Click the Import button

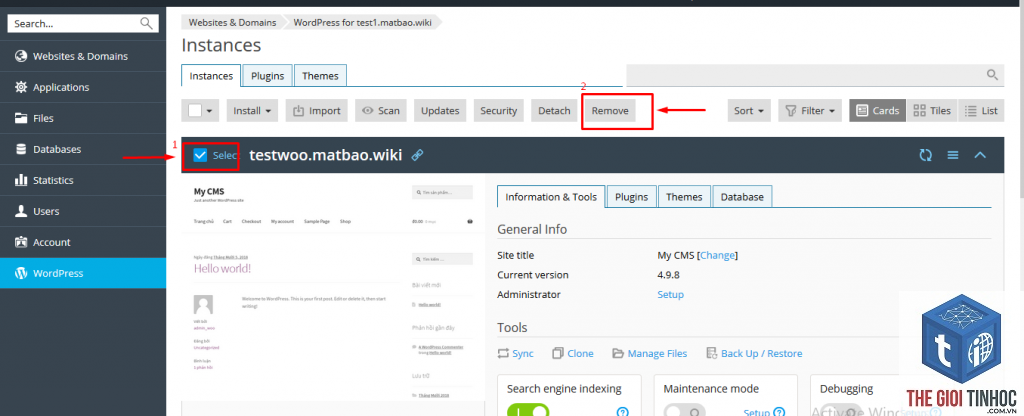317,110
